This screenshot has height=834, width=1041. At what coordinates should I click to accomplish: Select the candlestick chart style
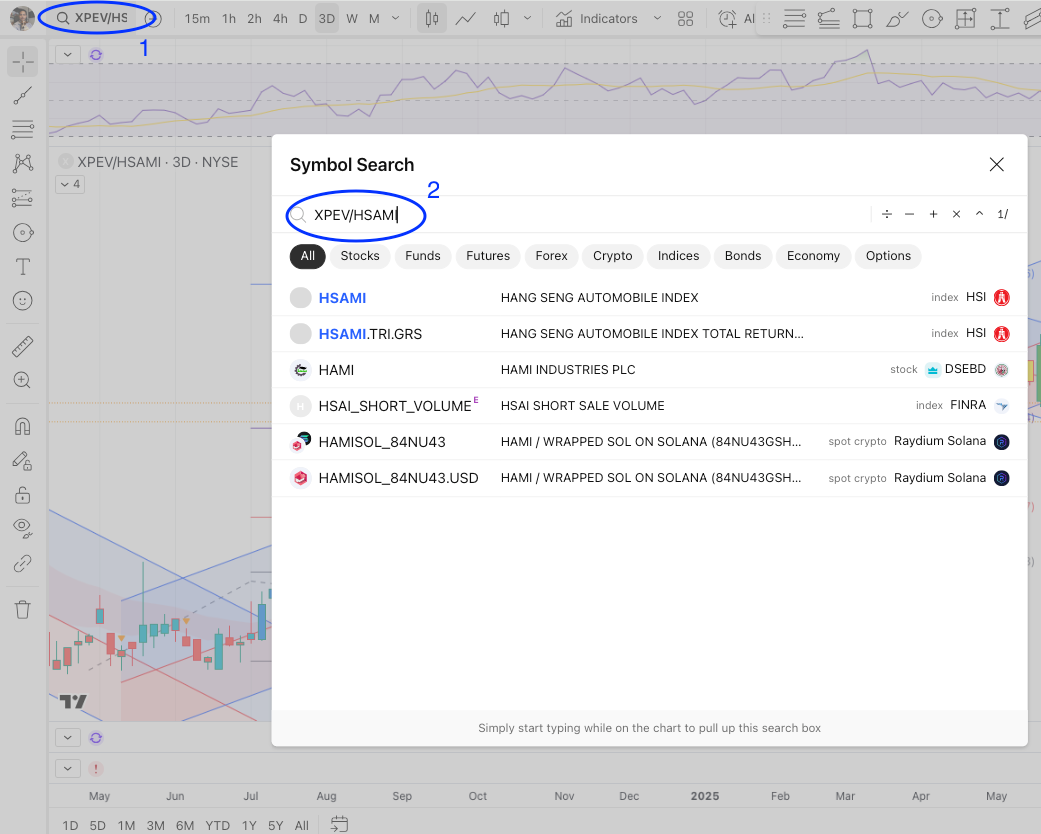pos(432,19)
